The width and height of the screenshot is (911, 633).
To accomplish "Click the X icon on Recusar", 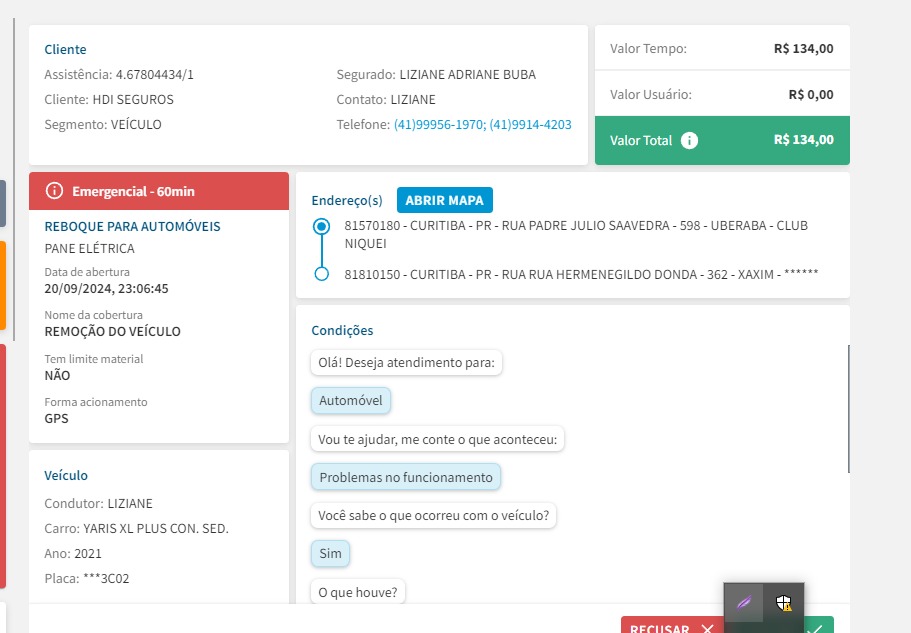I will (x=707, y=628).
